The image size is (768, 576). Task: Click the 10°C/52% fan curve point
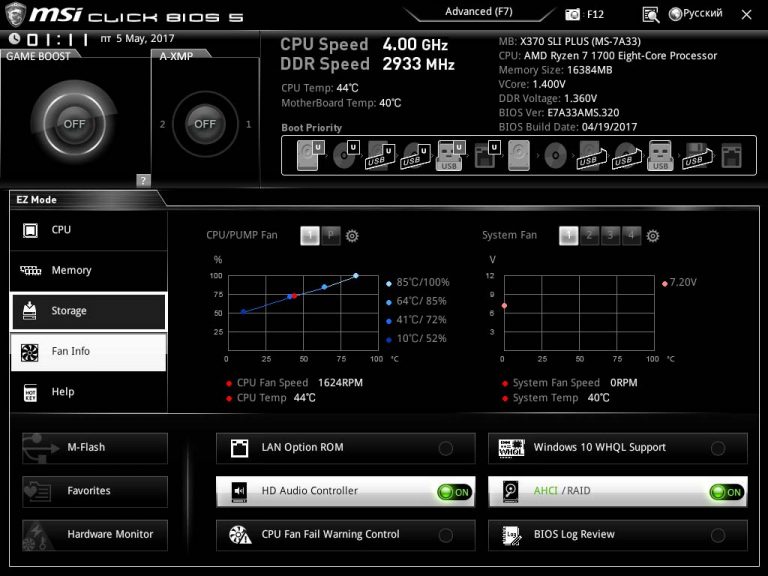243,312
